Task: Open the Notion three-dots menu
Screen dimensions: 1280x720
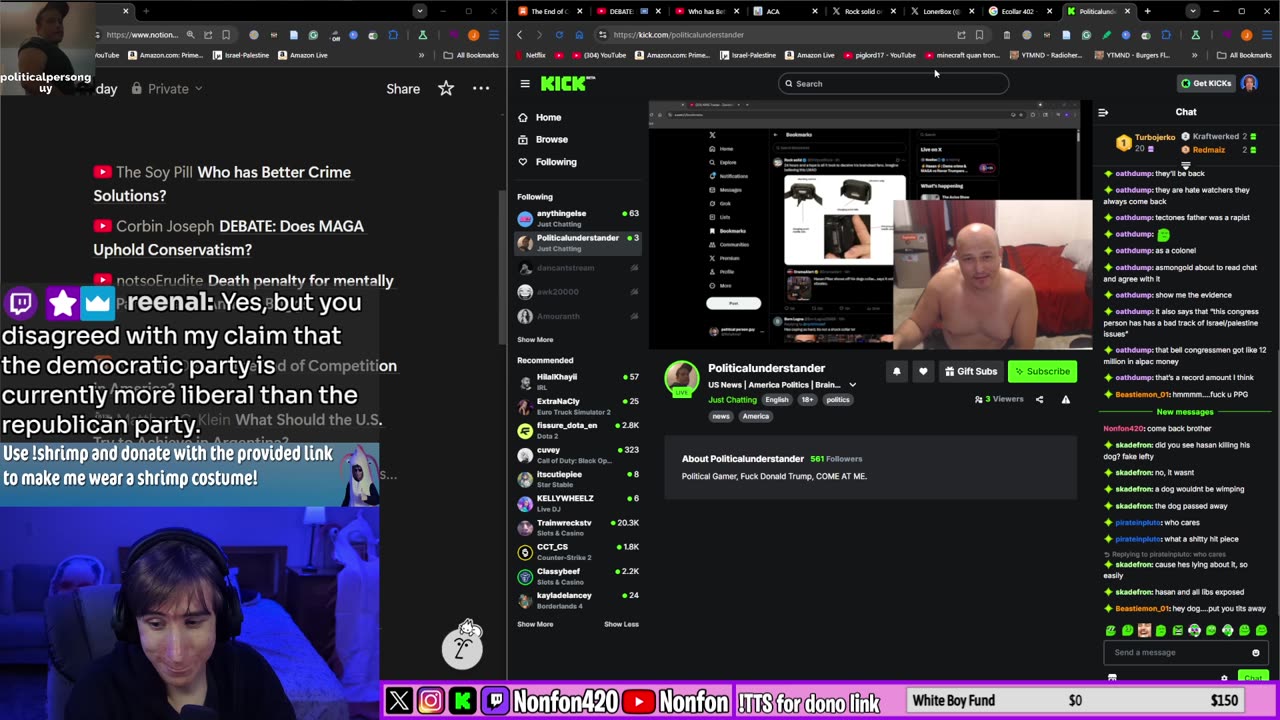Action: pos(481,88)
